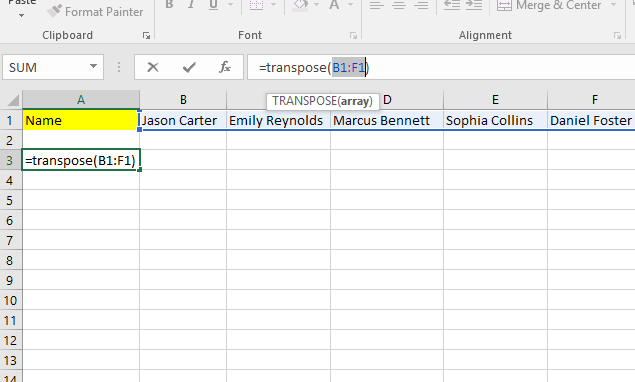Toggle Italic formatting
The height and width of the screenshot is (382, 635).
pos(191,5)
